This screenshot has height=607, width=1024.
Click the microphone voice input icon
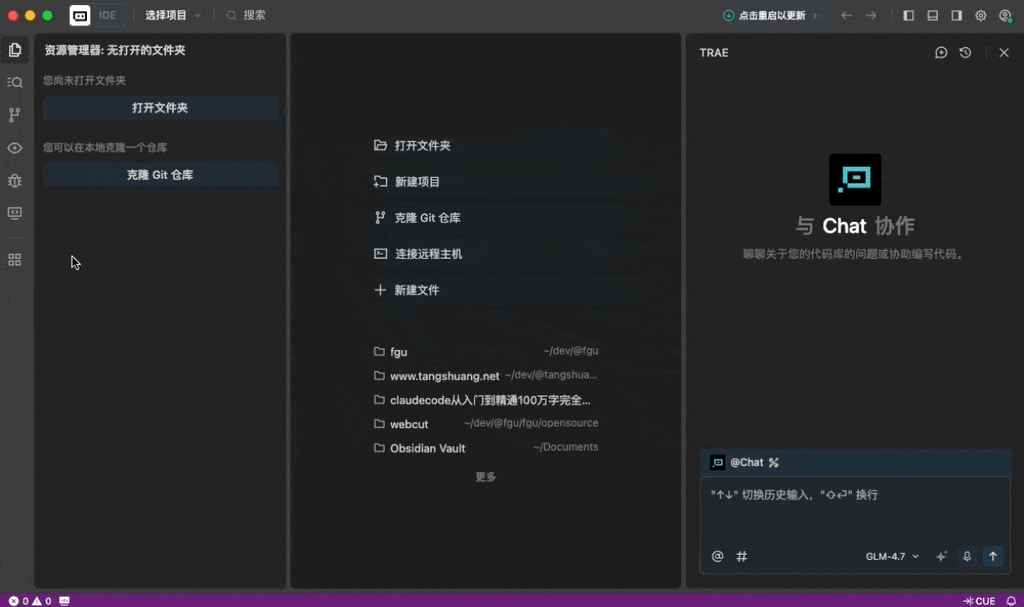pos(966,556)
